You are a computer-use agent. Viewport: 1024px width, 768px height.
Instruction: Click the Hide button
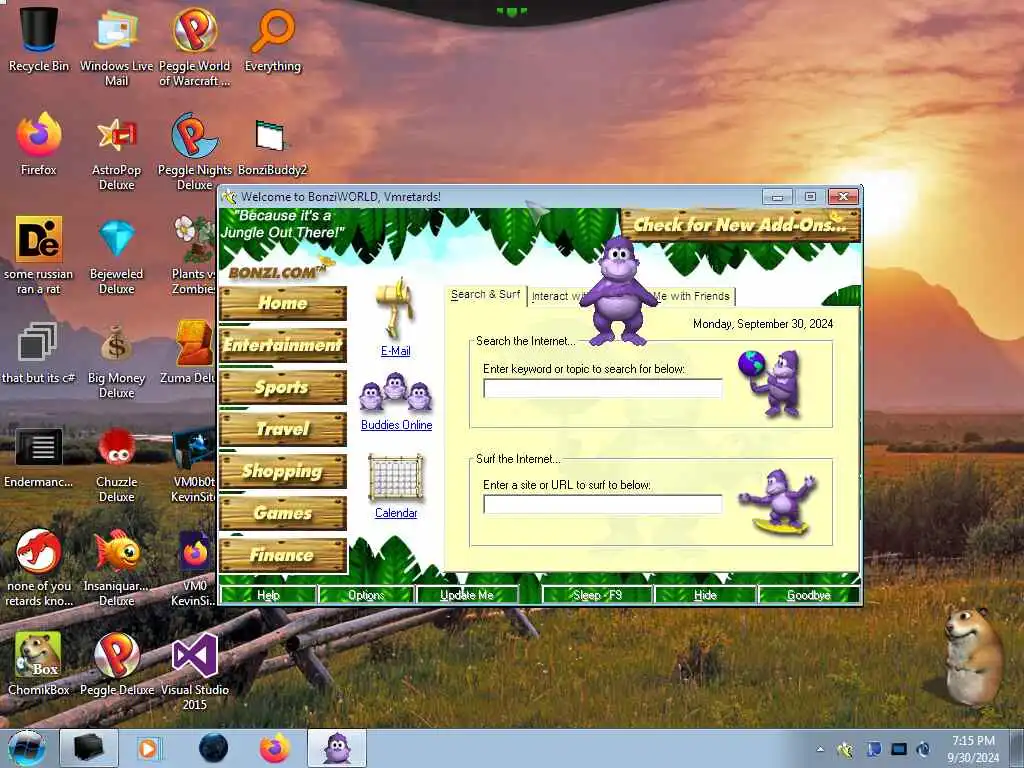click(x=705, y=595)
